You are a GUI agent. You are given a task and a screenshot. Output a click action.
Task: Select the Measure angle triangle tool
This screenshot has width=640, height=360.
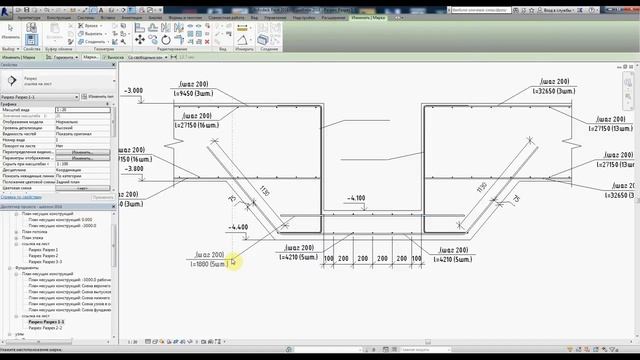click(x=242, y=40)
